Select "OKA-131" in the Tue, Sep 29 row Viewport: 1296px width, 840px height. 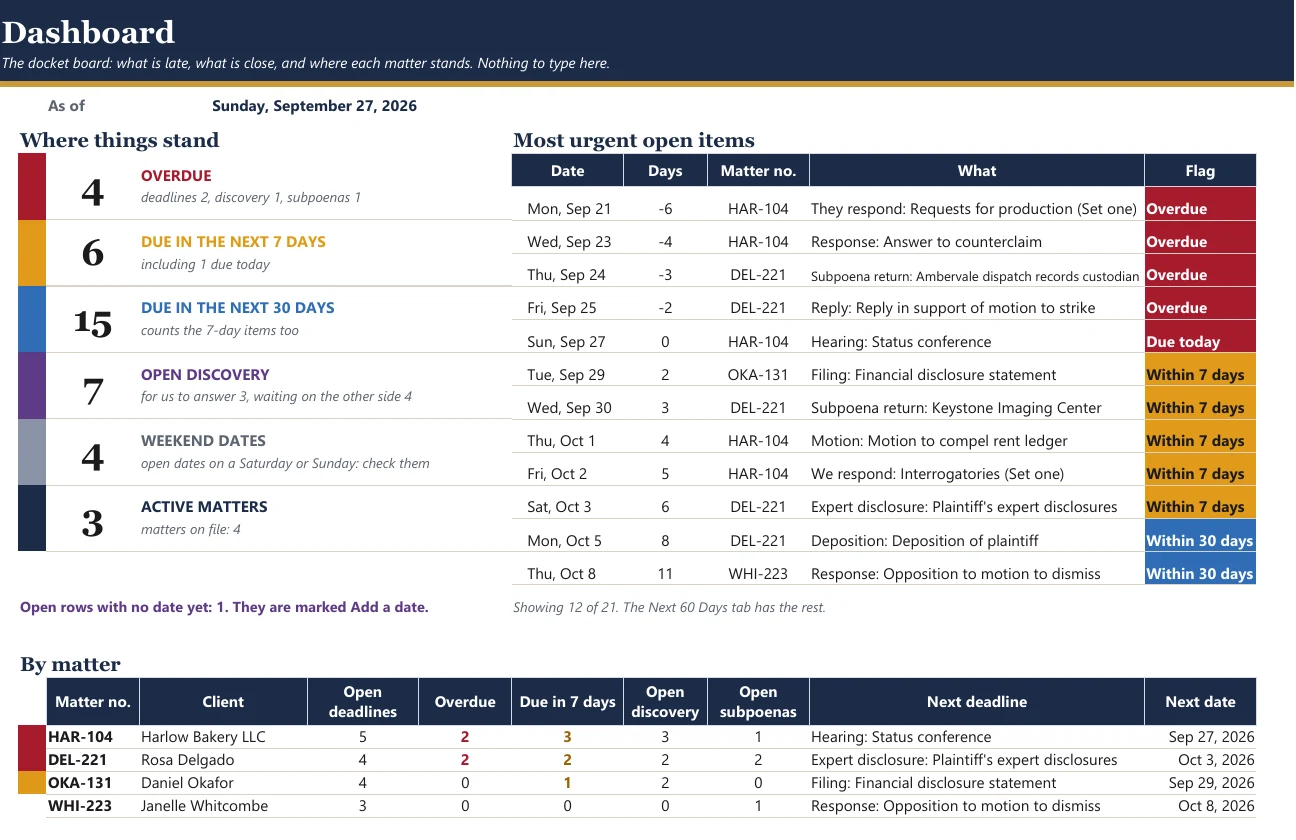758,375
